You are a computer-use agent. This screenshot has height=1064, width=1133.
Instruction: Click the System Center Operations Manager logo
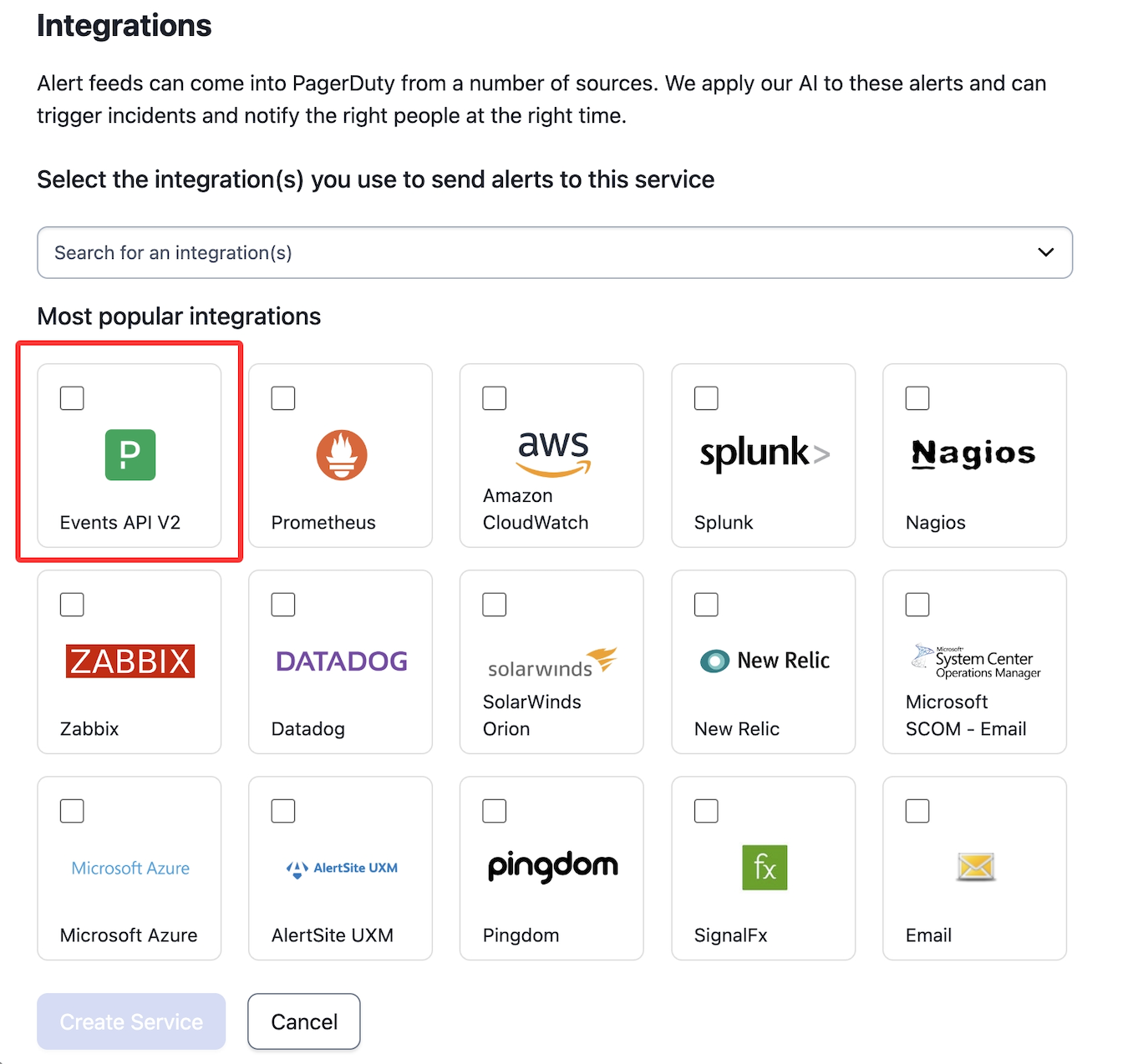[x=976, y=661]
